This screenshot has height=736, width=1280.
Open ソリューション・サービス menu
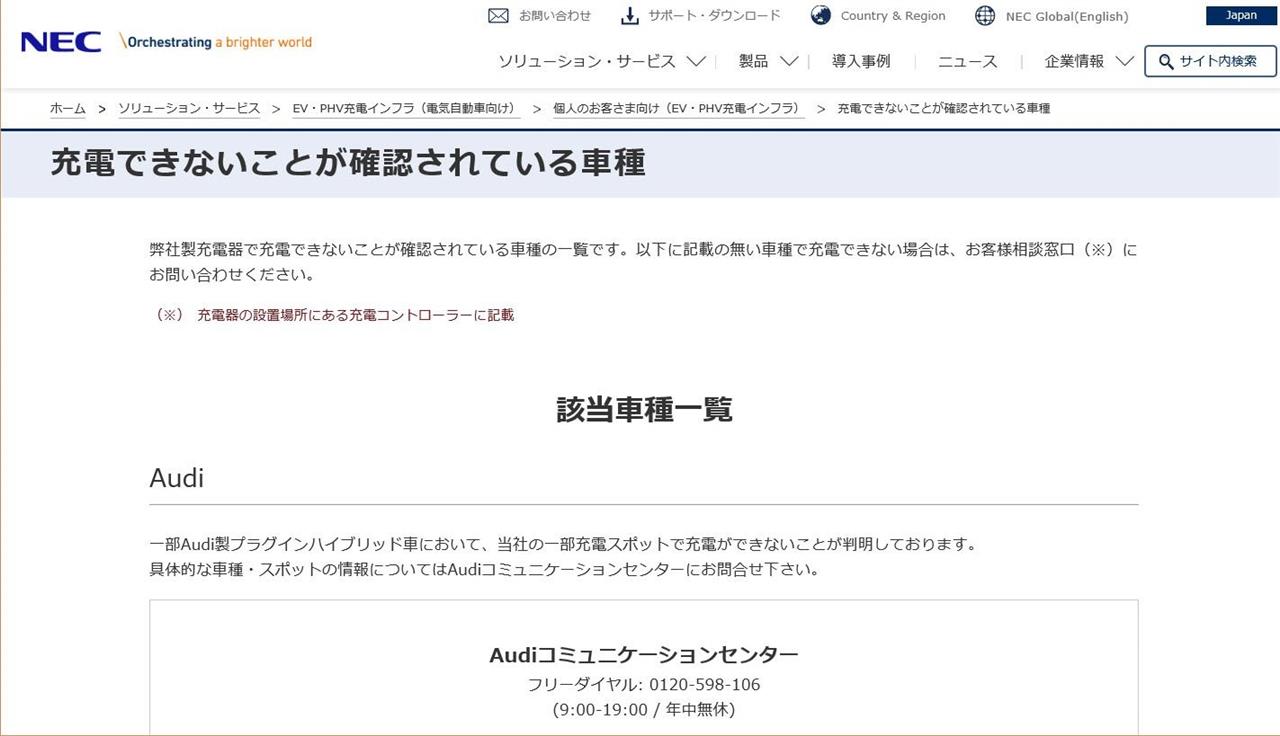pos(587,61)
